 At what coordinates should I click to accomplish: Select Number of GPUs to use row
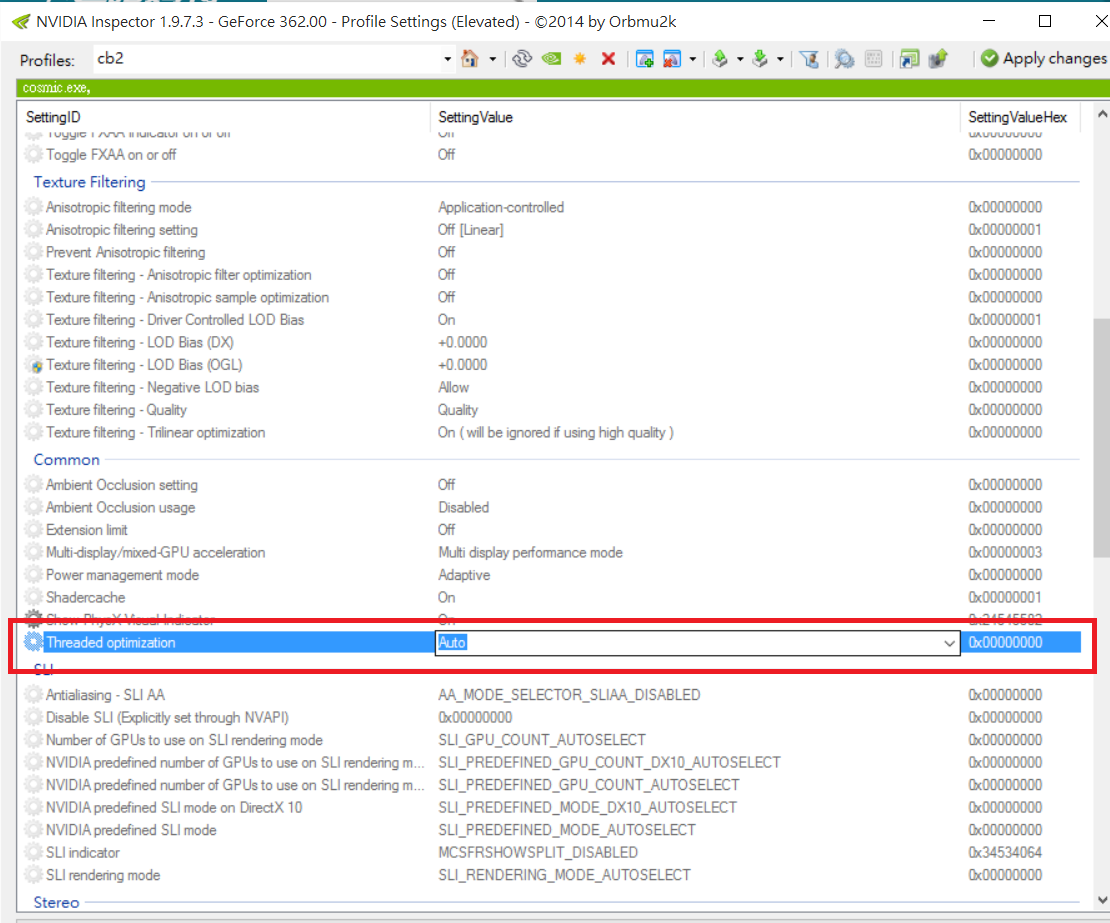pos(551,740)
